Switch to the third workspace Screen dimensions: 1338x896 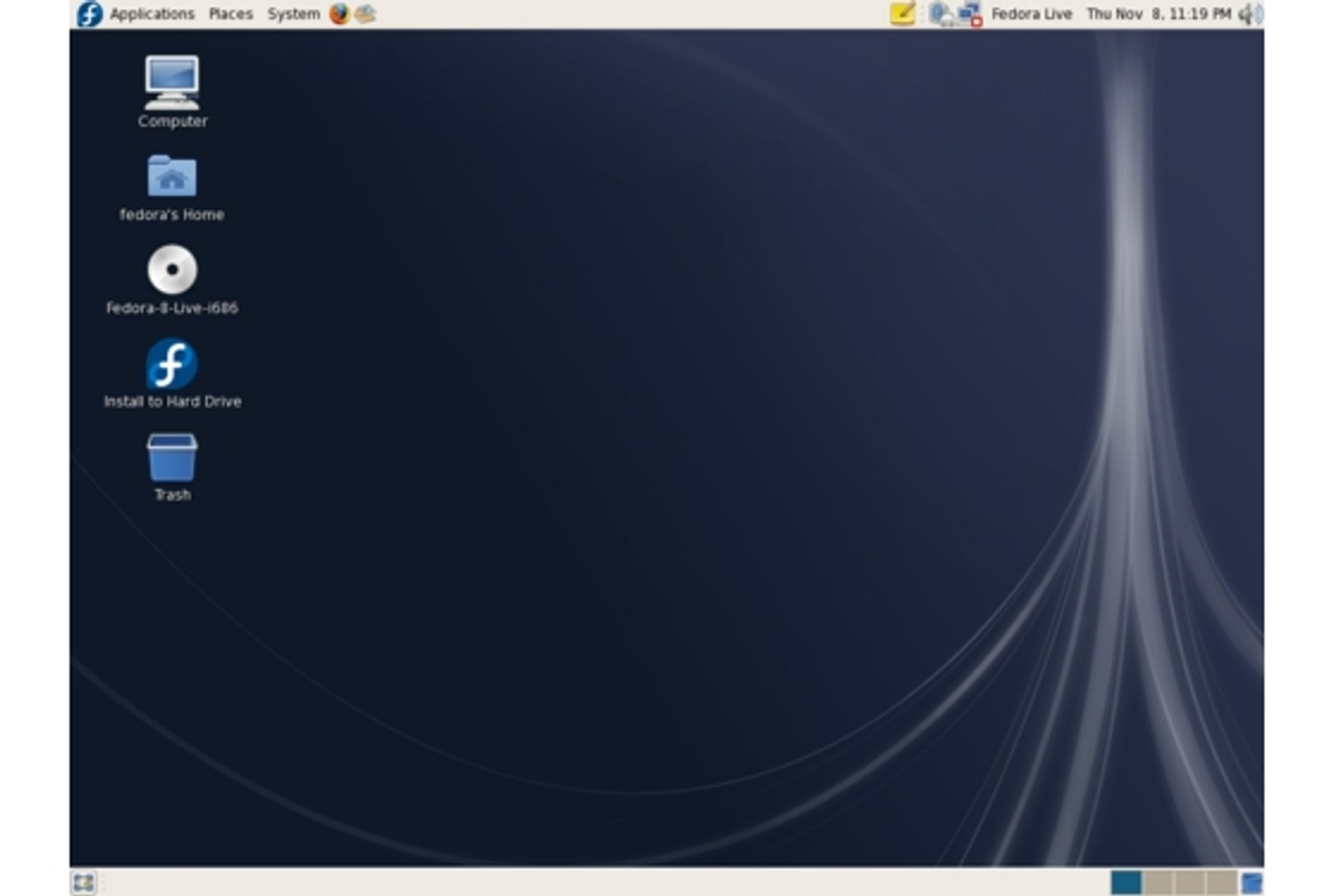(1189, 883)
